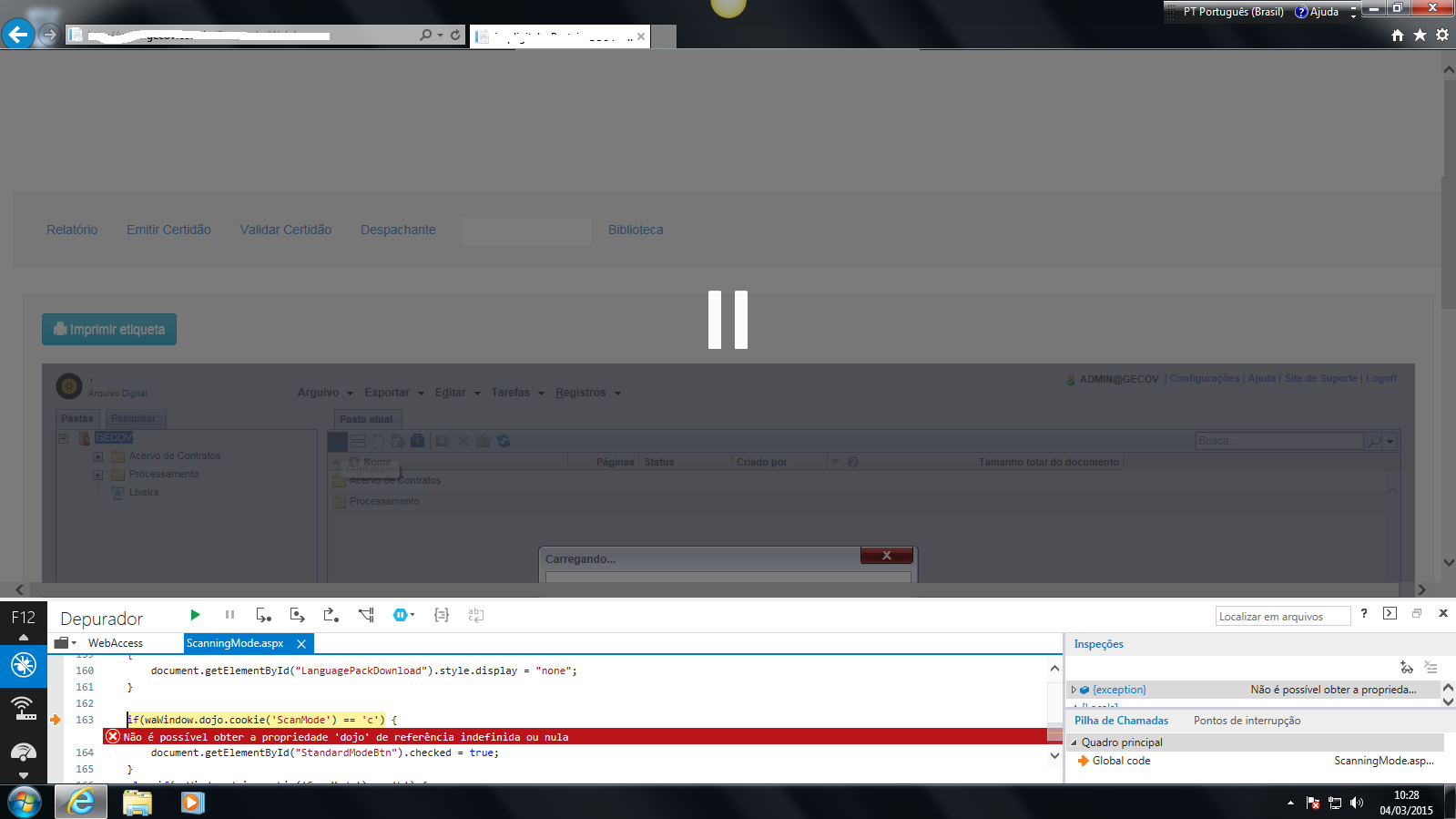Click the Step Into debugger icon
Viewport: 1456px width, 819px height.
pos(263,615)
